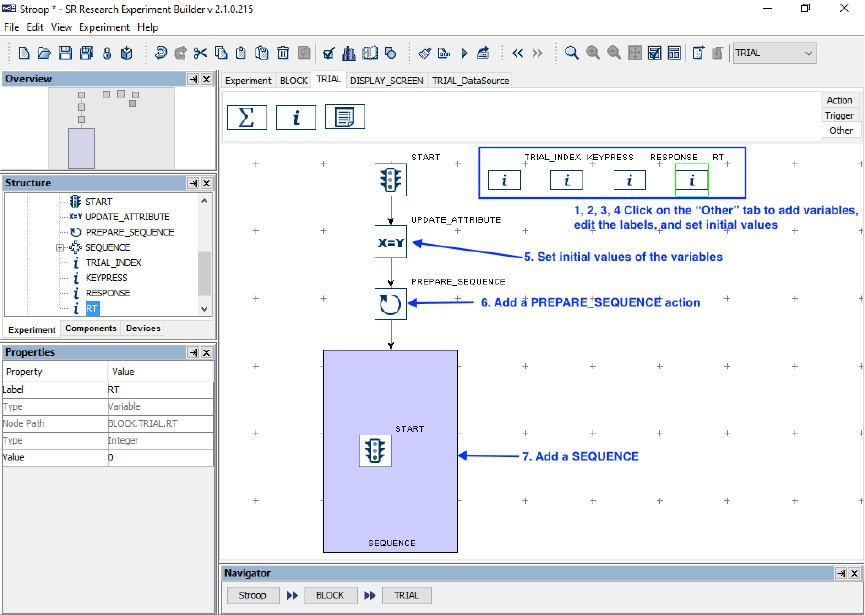The height and width of the screenshot is (615, 865).
Task: Select the RT variable node on canvas
Action: pyautogui.click(x=692, y=180)
